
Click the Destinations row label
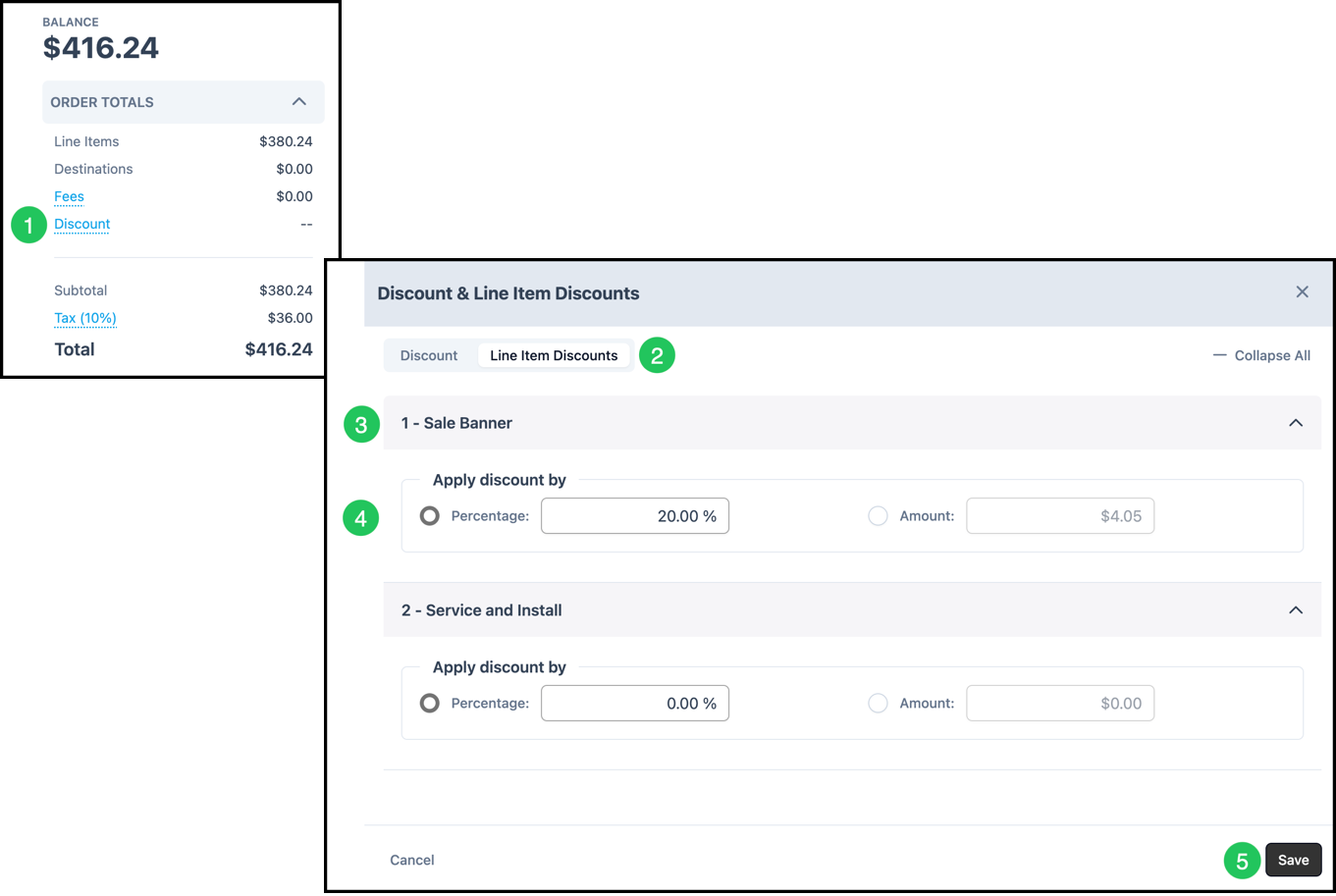tap(93, 169)
